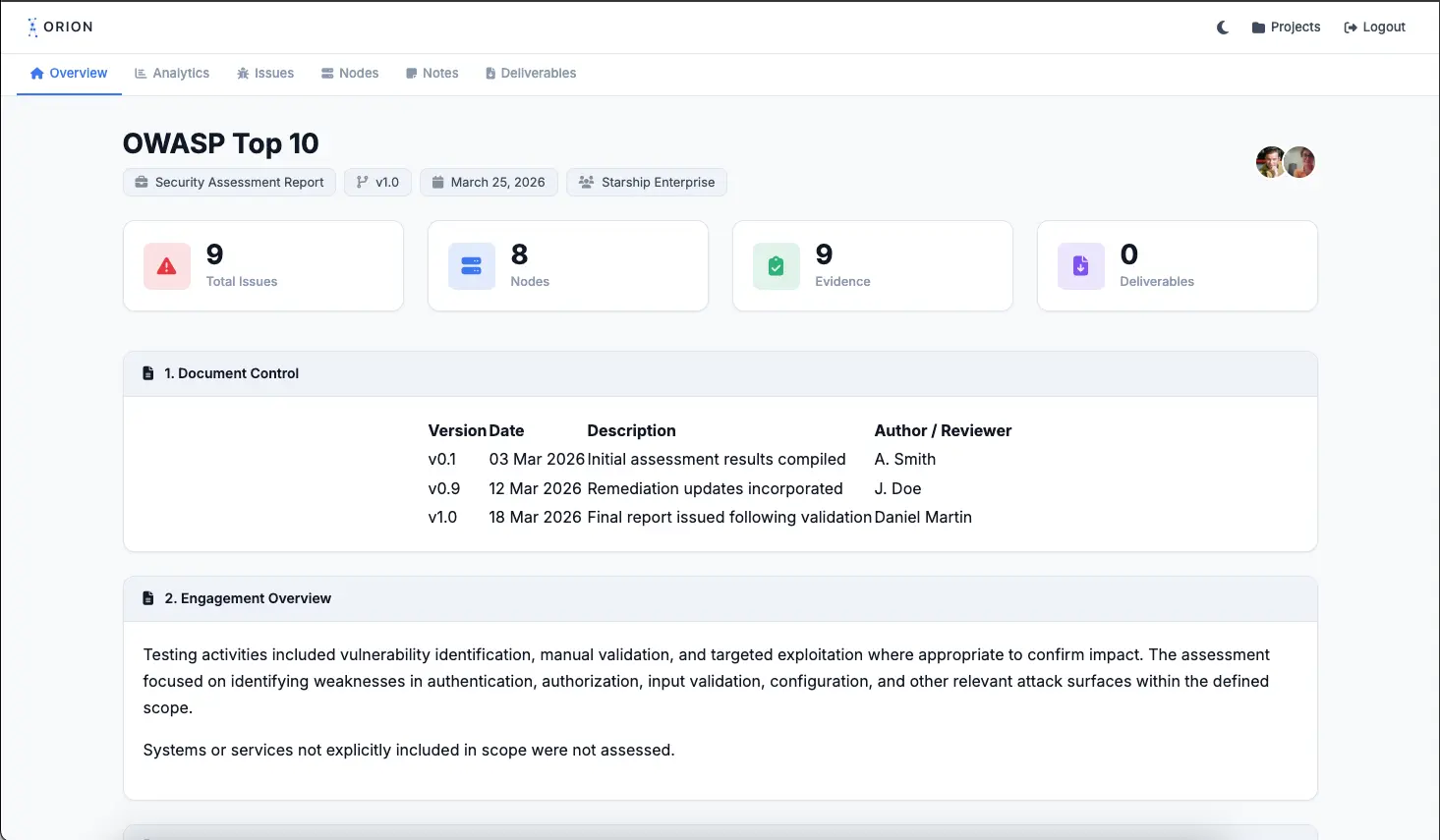
Task: Select the Nodes navigation tab
Action: click(x=350, y=73)
